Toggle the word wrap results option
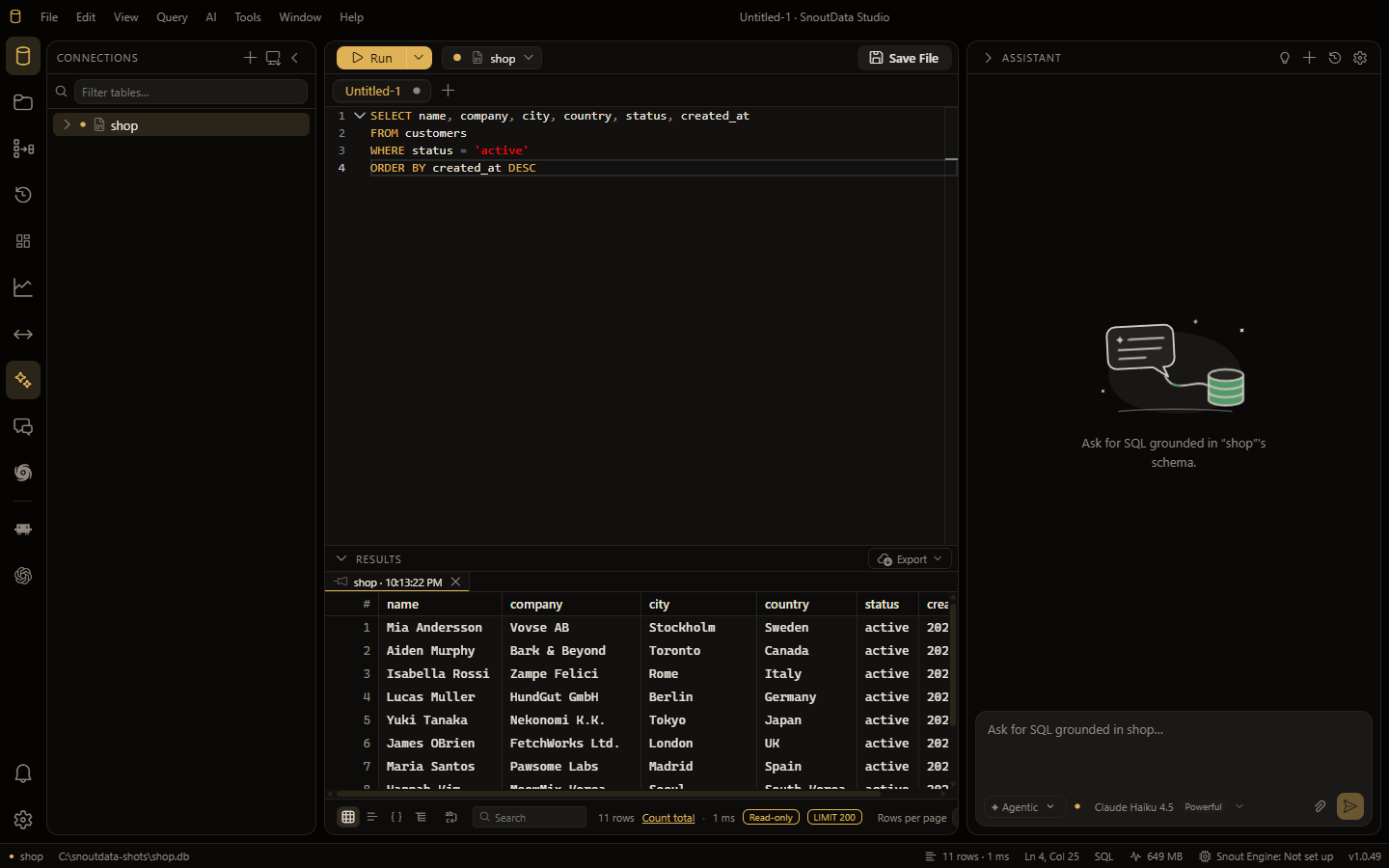 450,817
